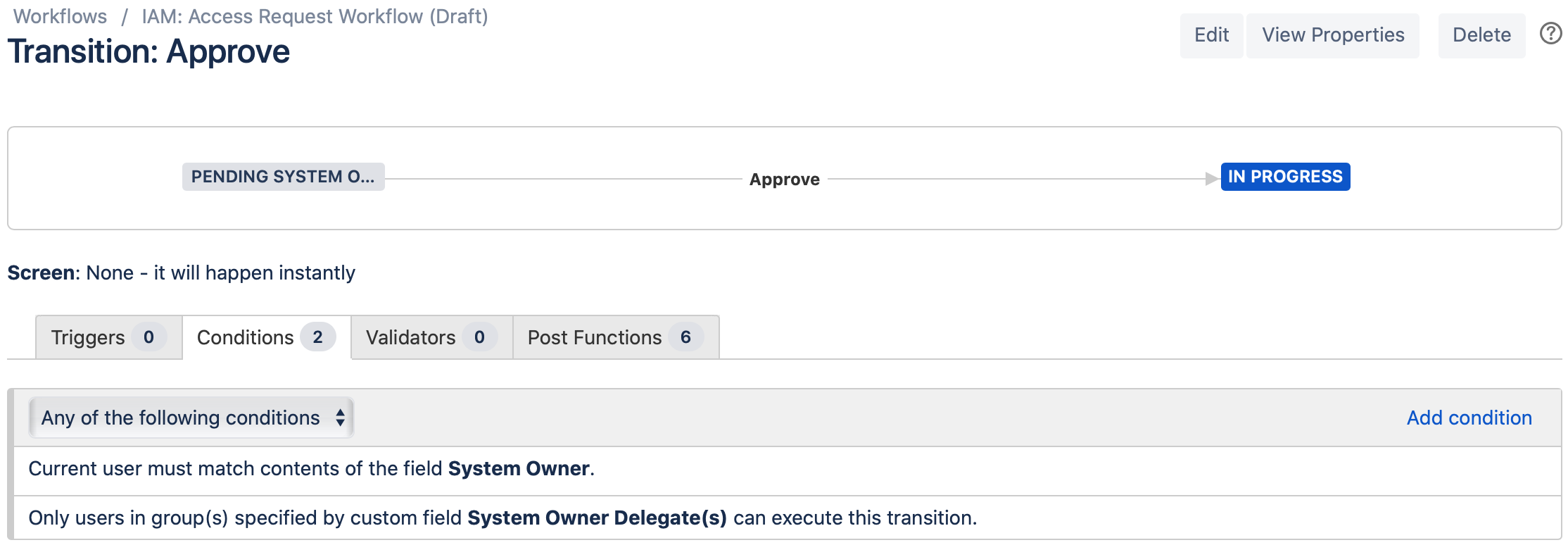Open View Properties
This screenshot has height=545, width=1568.
tap(1332, 35)
